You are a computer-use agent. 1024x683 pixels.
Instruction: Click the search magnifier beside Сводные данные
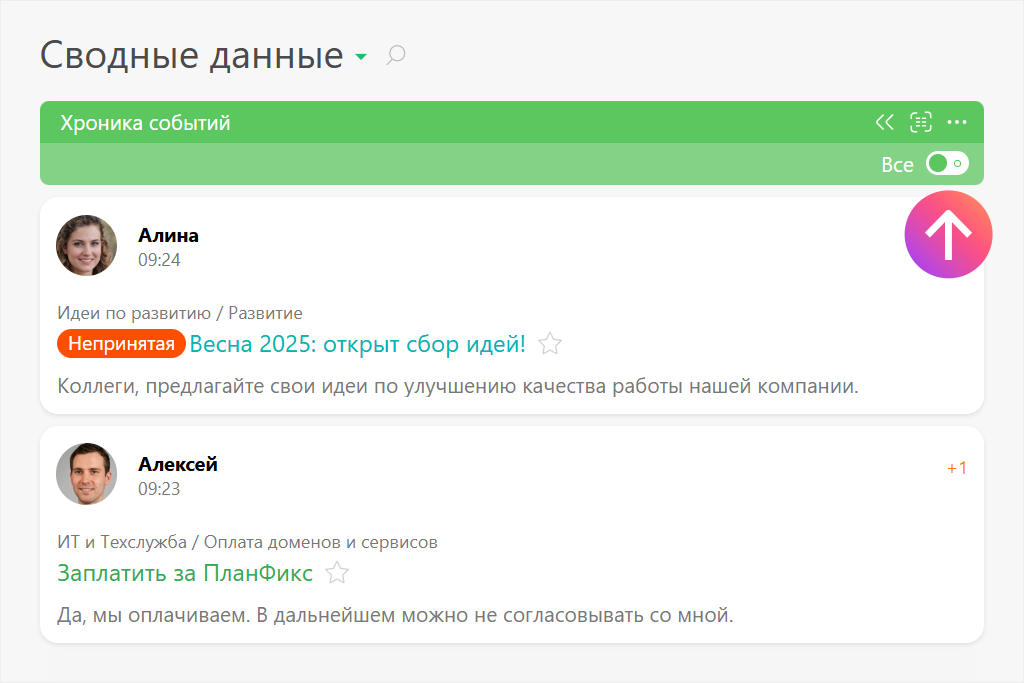pos(396,56)
